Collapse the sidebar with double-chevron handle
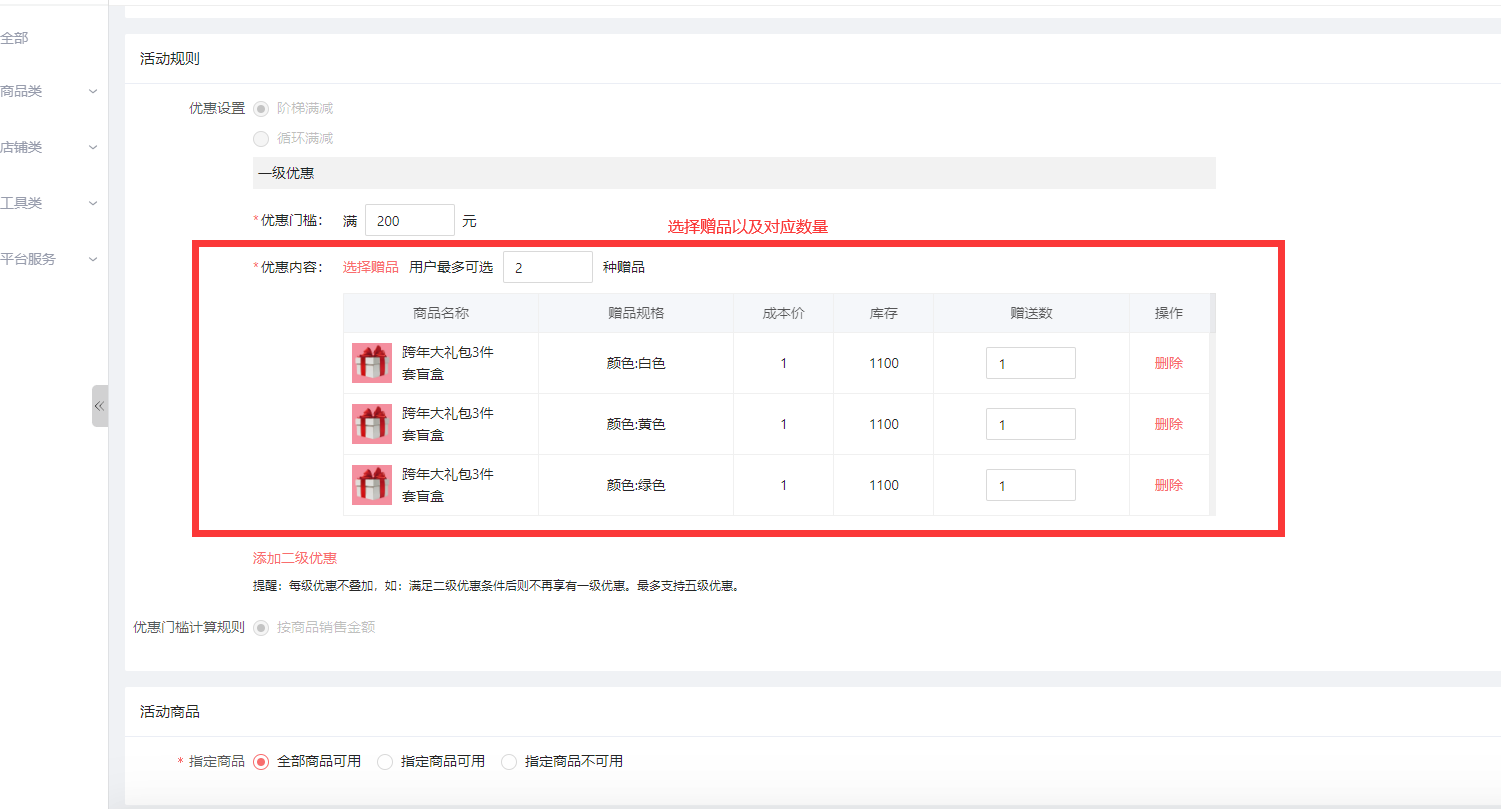Screen dimensions: 1501x809 tap(99, 406)
